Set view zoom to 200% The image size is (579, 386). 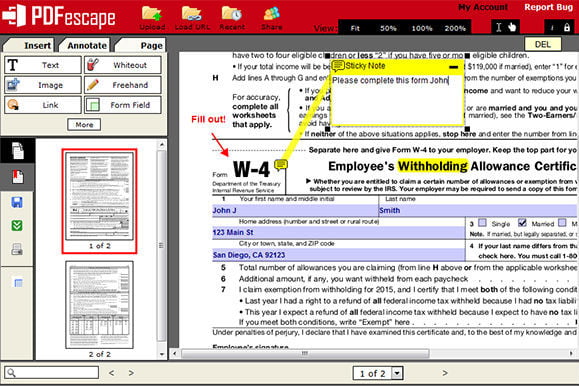coord(455,28)
